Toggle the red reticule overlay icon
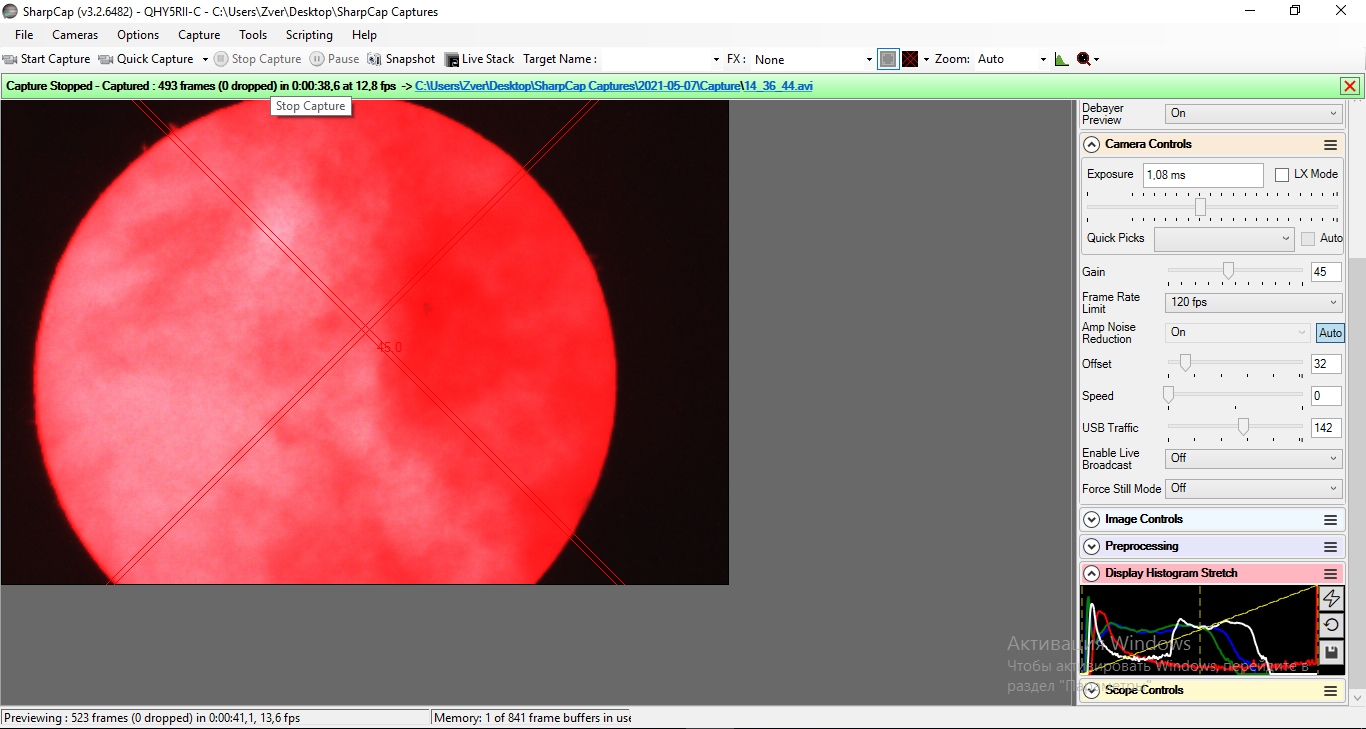Screen dimensions: 1366x729 pos(910,59)
